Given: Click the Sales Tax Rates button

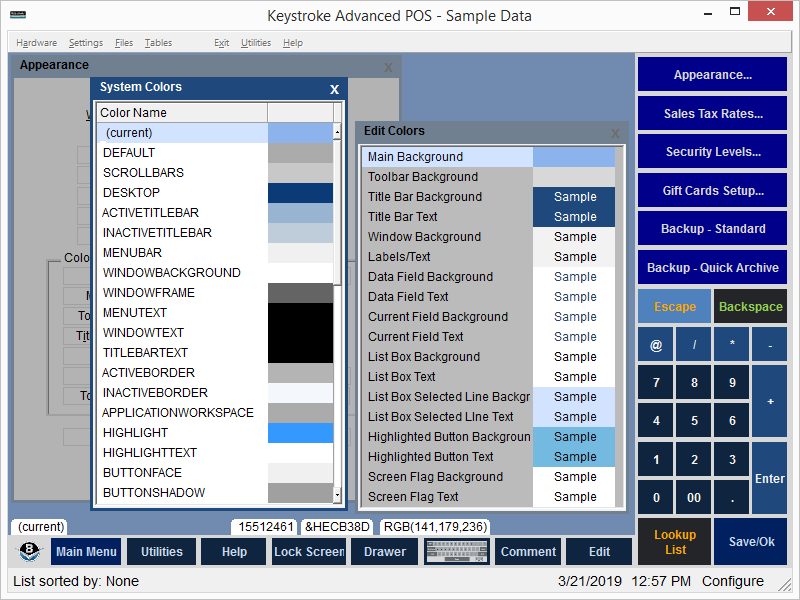Looking at the screenshot, I should tap(713, 113).
